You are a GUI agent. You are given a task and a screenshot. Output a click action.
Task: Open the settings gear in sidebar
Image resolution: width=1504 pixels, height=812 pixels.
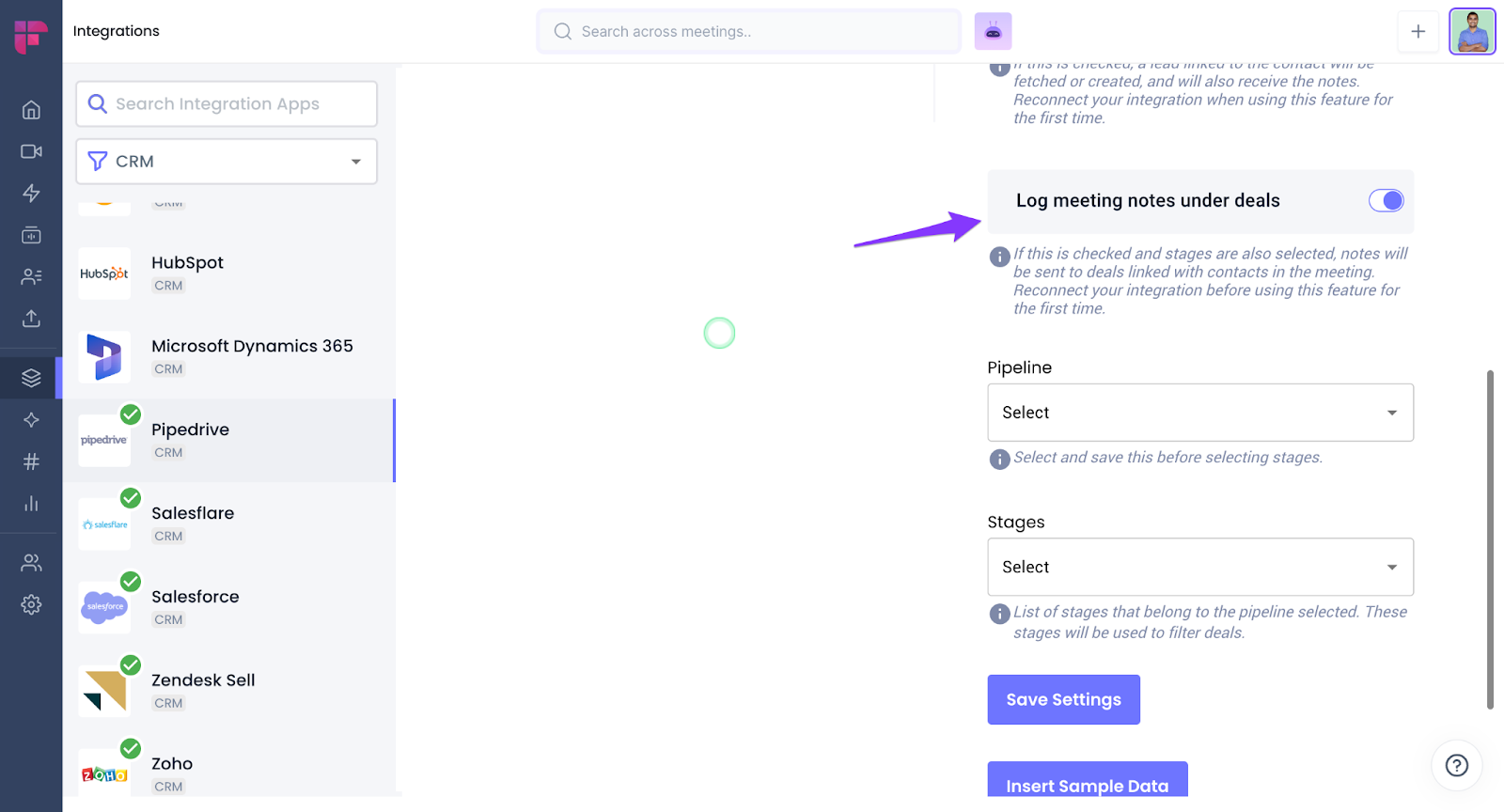31,604
